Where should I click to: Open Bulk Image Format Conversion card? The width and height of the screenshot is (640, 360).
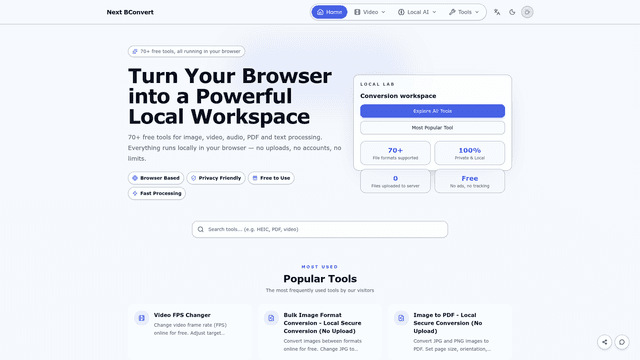pyautogui.click(x=320, y=331)
